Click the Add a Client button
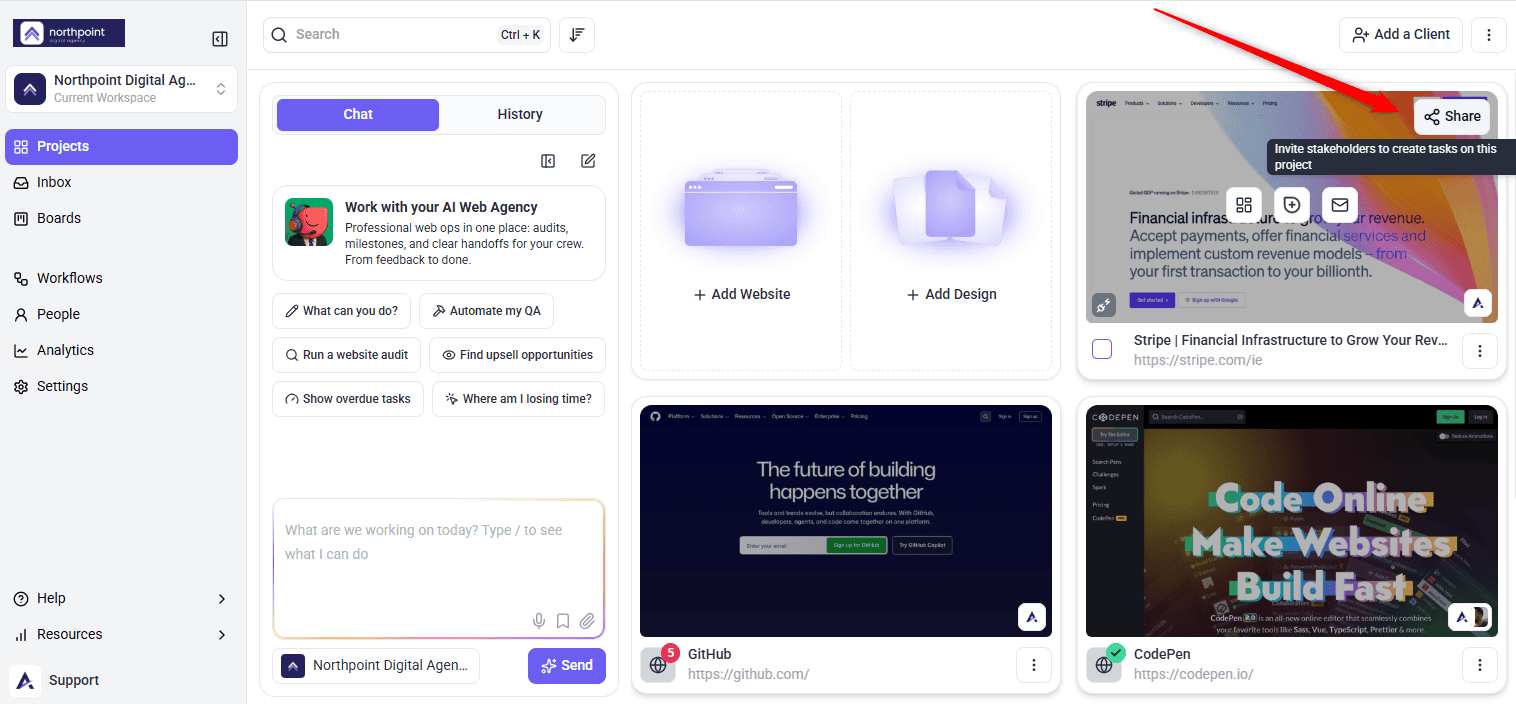This screenshot has height=704, width=1516. coord(1401,34)
